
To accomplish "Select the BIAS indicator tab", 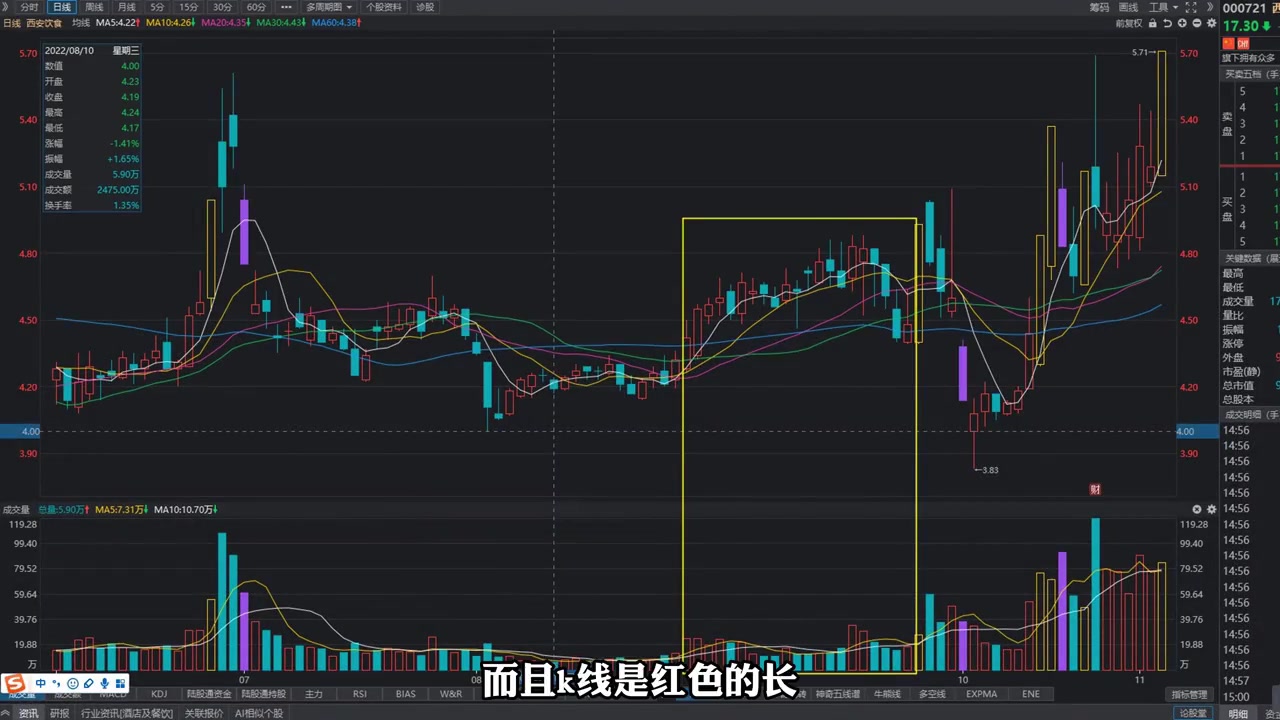I will click(405, 693).
